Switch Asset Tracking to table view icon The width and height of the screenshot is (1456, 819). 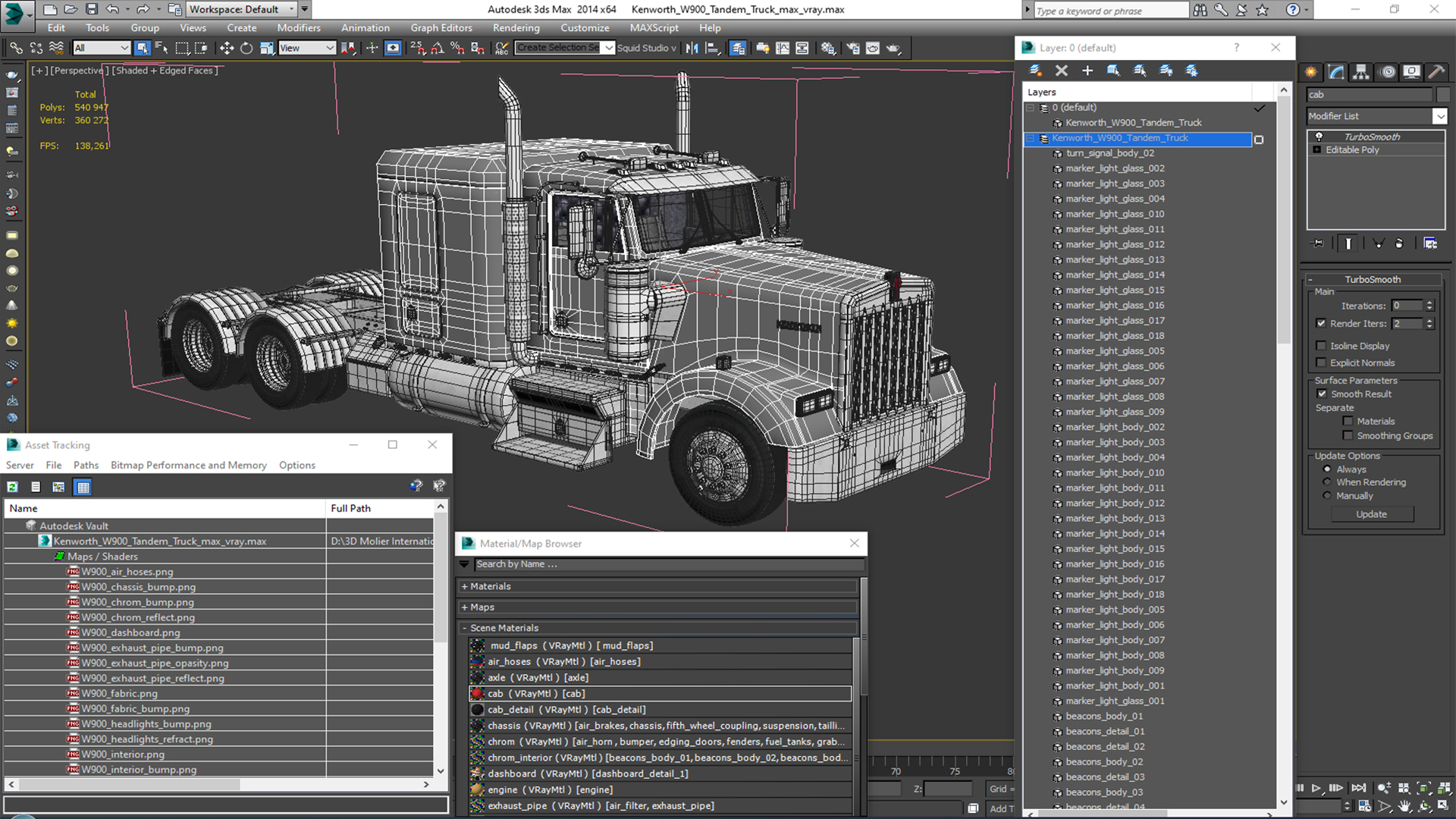(x=83, y=487)
